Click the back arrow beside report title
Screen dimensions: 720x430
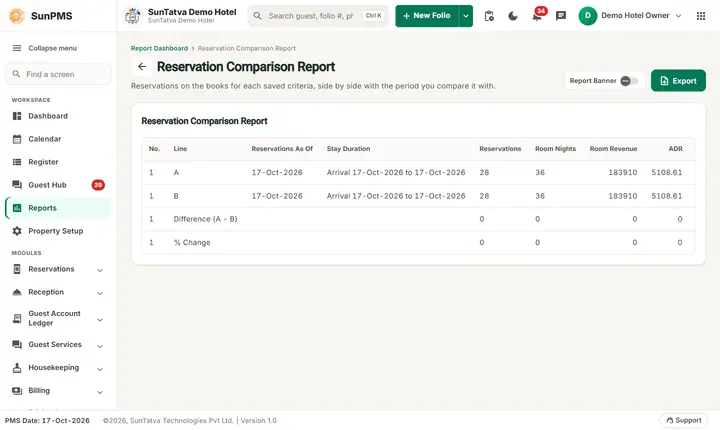(142, 67)
